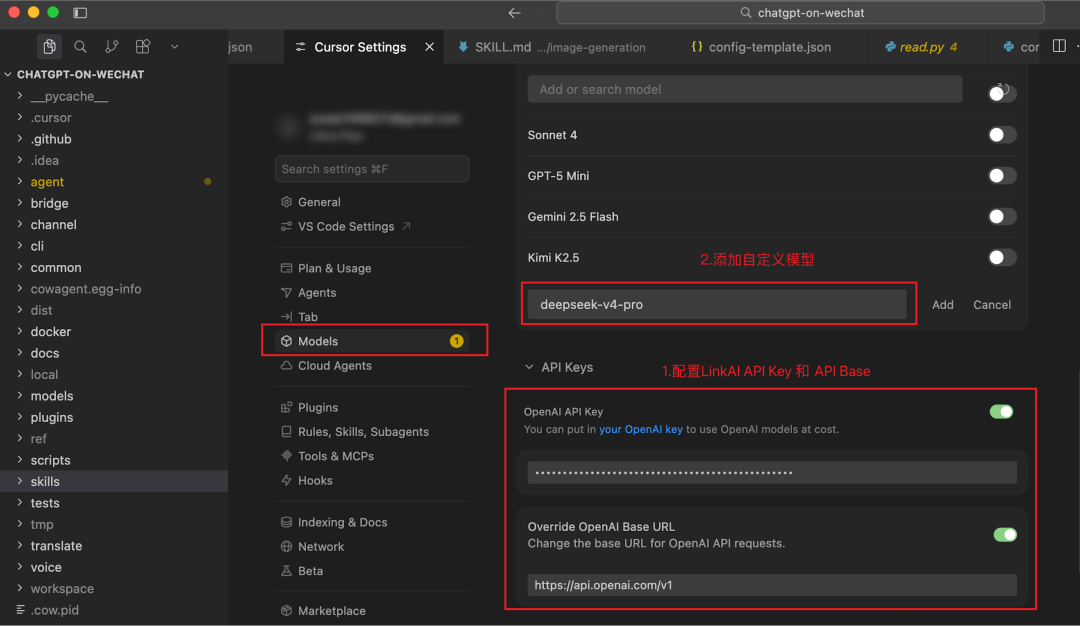Enable the GPT-5 Mini model toggle

point(1002,176)
